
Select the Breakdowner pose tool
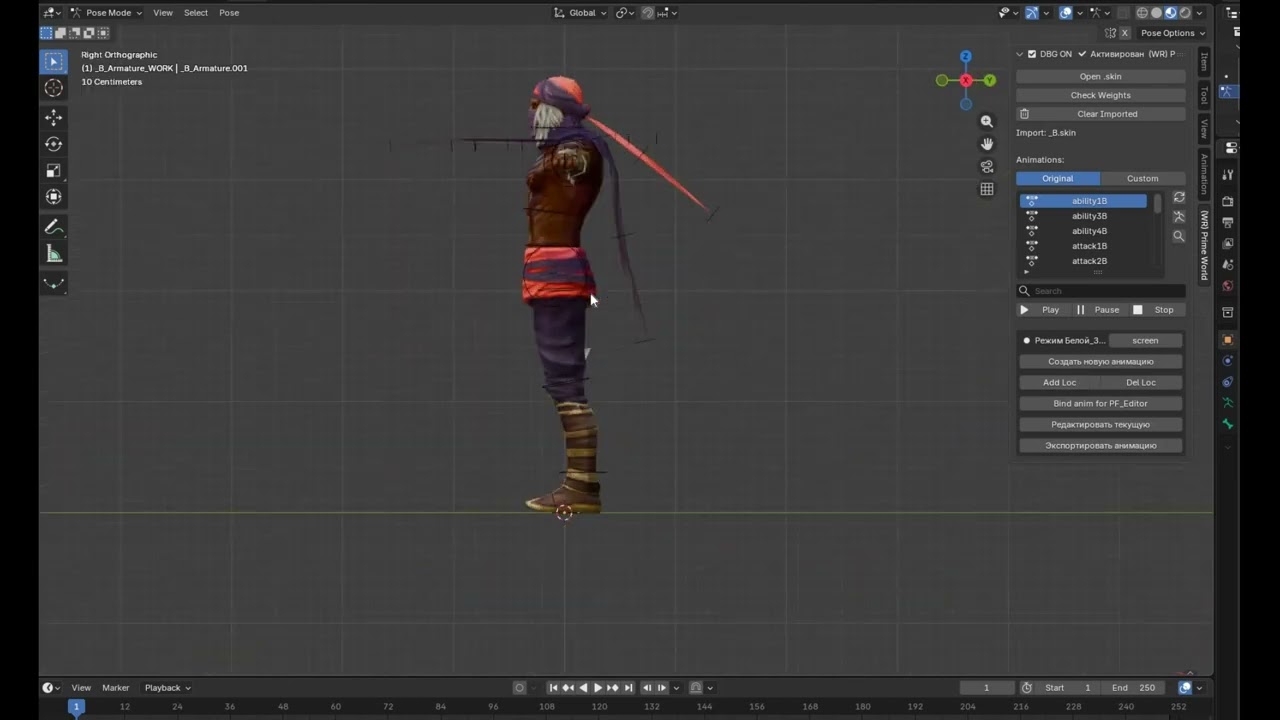54,284
